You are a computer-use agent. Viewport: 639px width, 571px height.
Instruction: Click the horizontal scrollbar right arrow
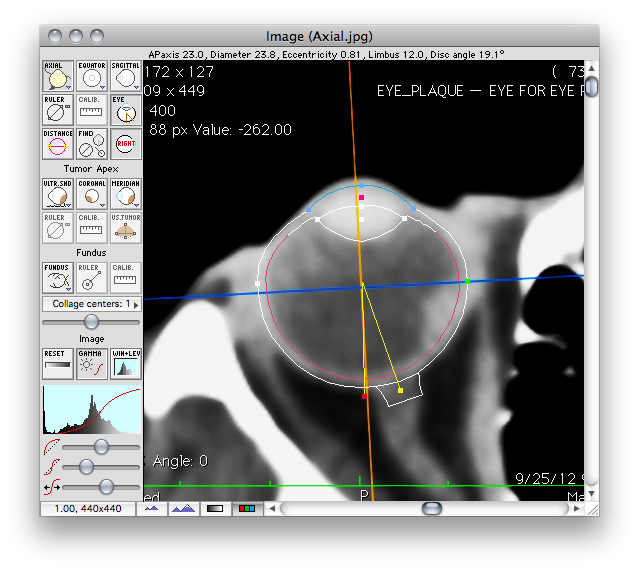pyautogui.click(x=576, y=509)
